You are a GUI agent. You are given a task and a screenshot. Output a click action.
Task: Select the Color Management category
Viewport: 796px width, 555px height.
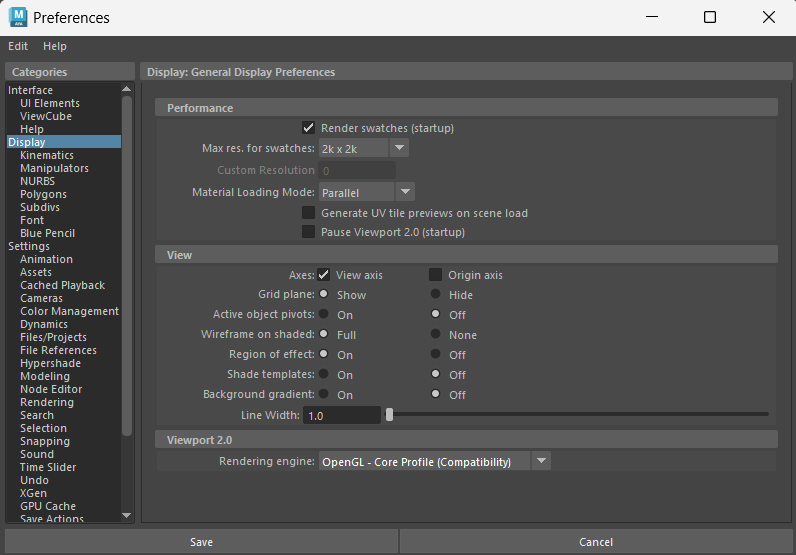click(70, 311)
